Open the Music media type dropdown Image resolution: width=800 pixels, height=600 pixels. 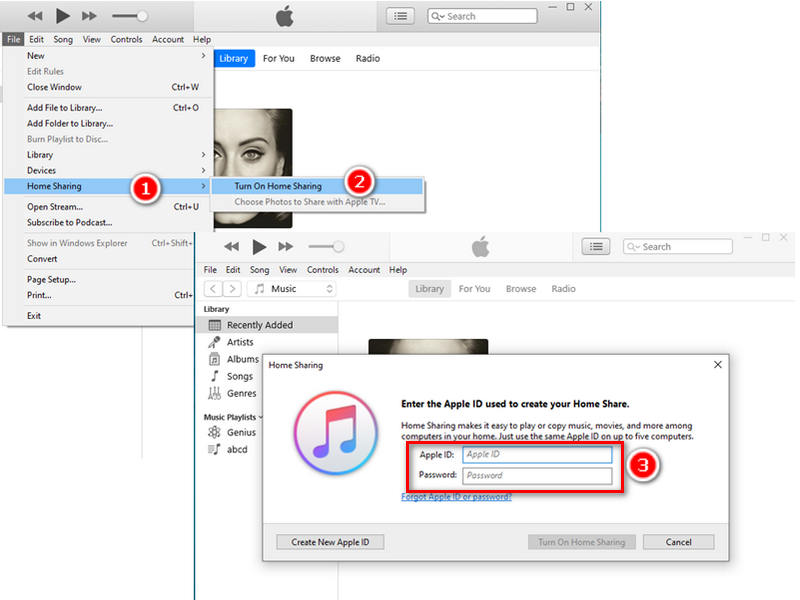[x=292, y=289]
